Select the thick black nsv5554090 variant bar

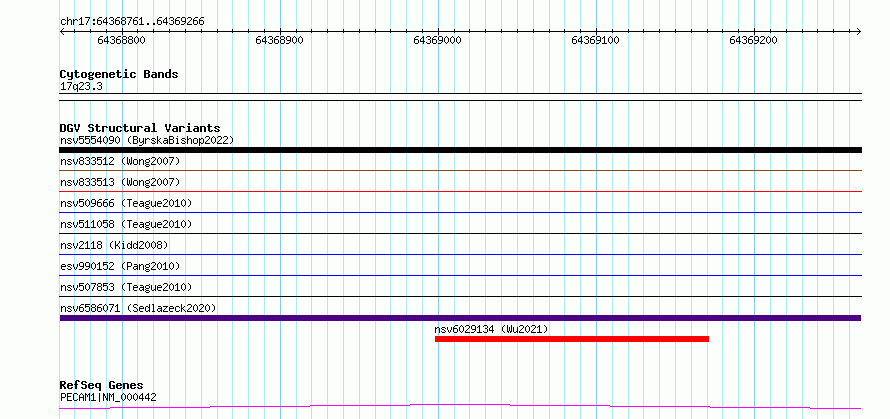coord(460,150)
